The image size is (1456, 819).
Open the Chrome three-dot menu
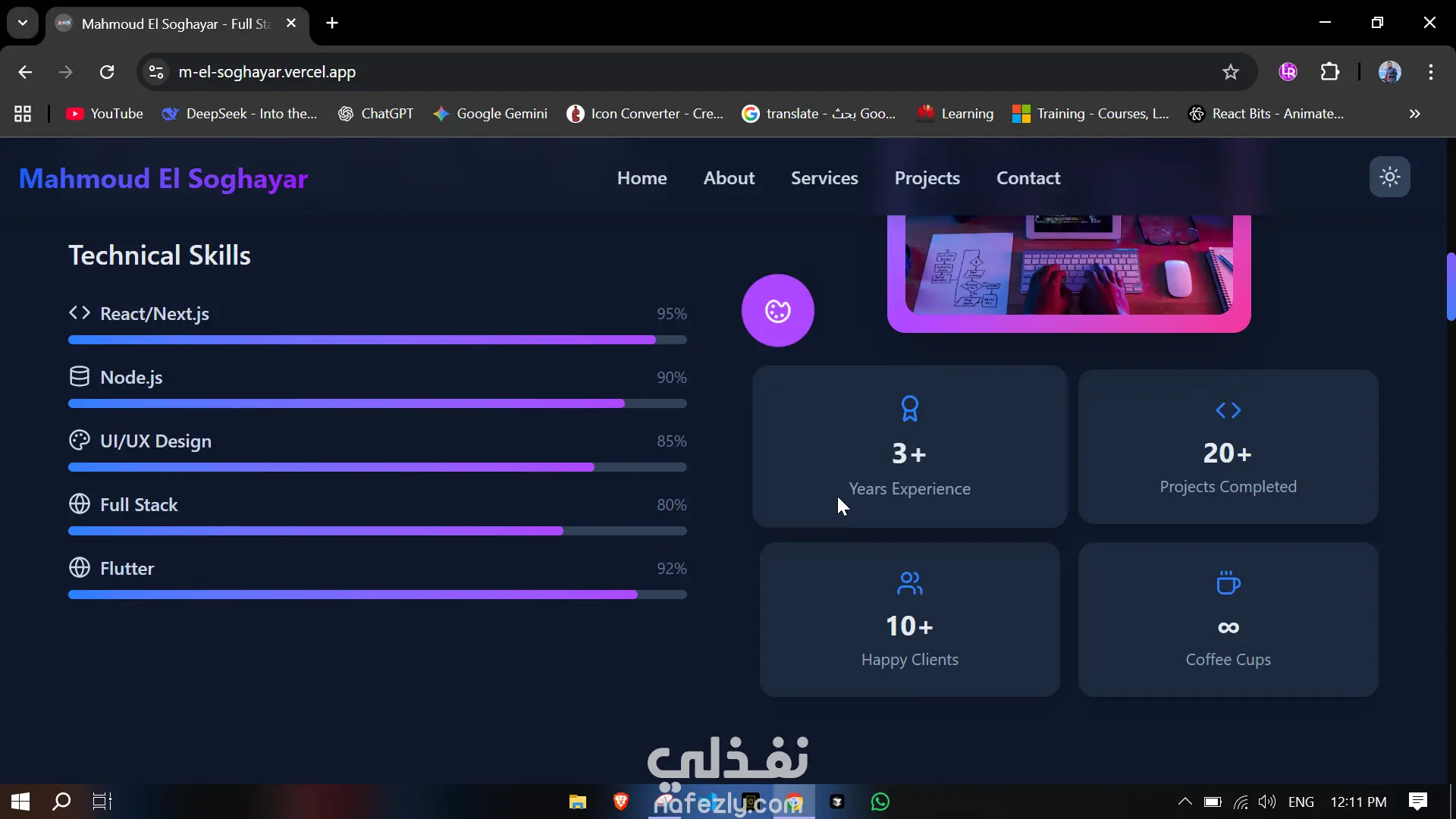(x=1430, y=72)
